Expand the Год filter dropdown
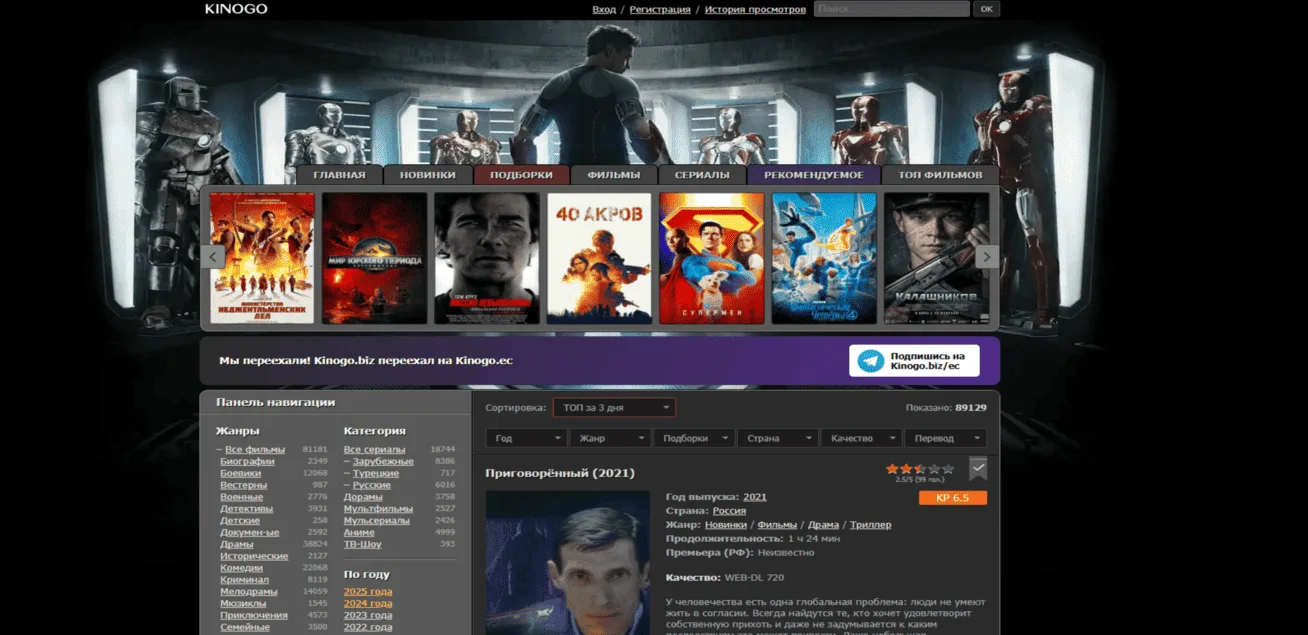 pyautogui.click(x=527, y=438)
